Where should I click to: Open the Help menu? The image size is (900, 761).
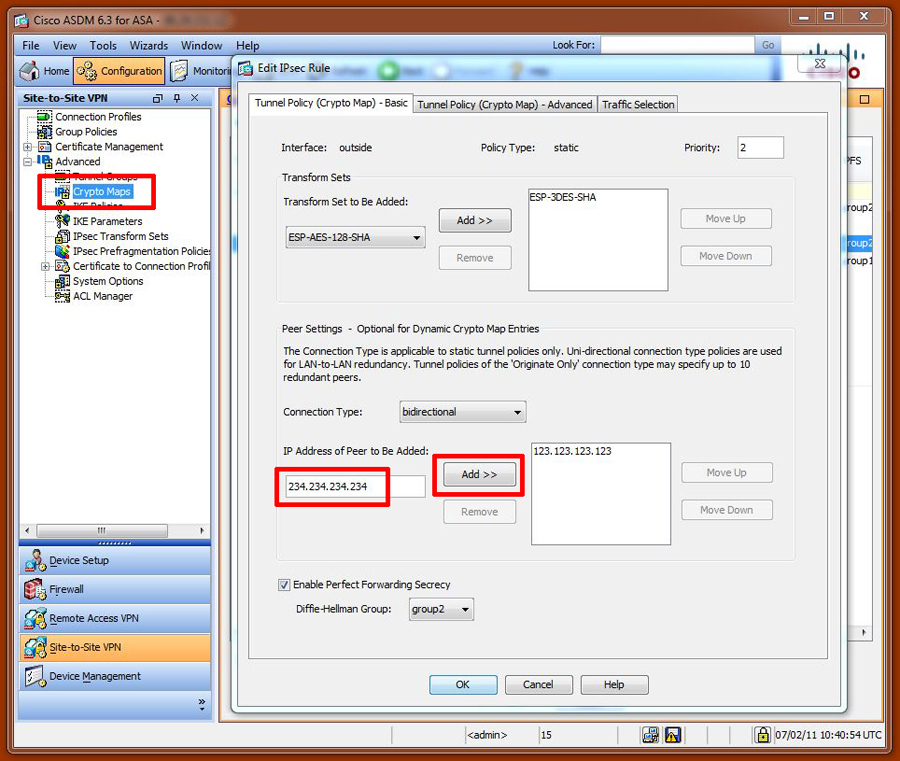(248, 45)
